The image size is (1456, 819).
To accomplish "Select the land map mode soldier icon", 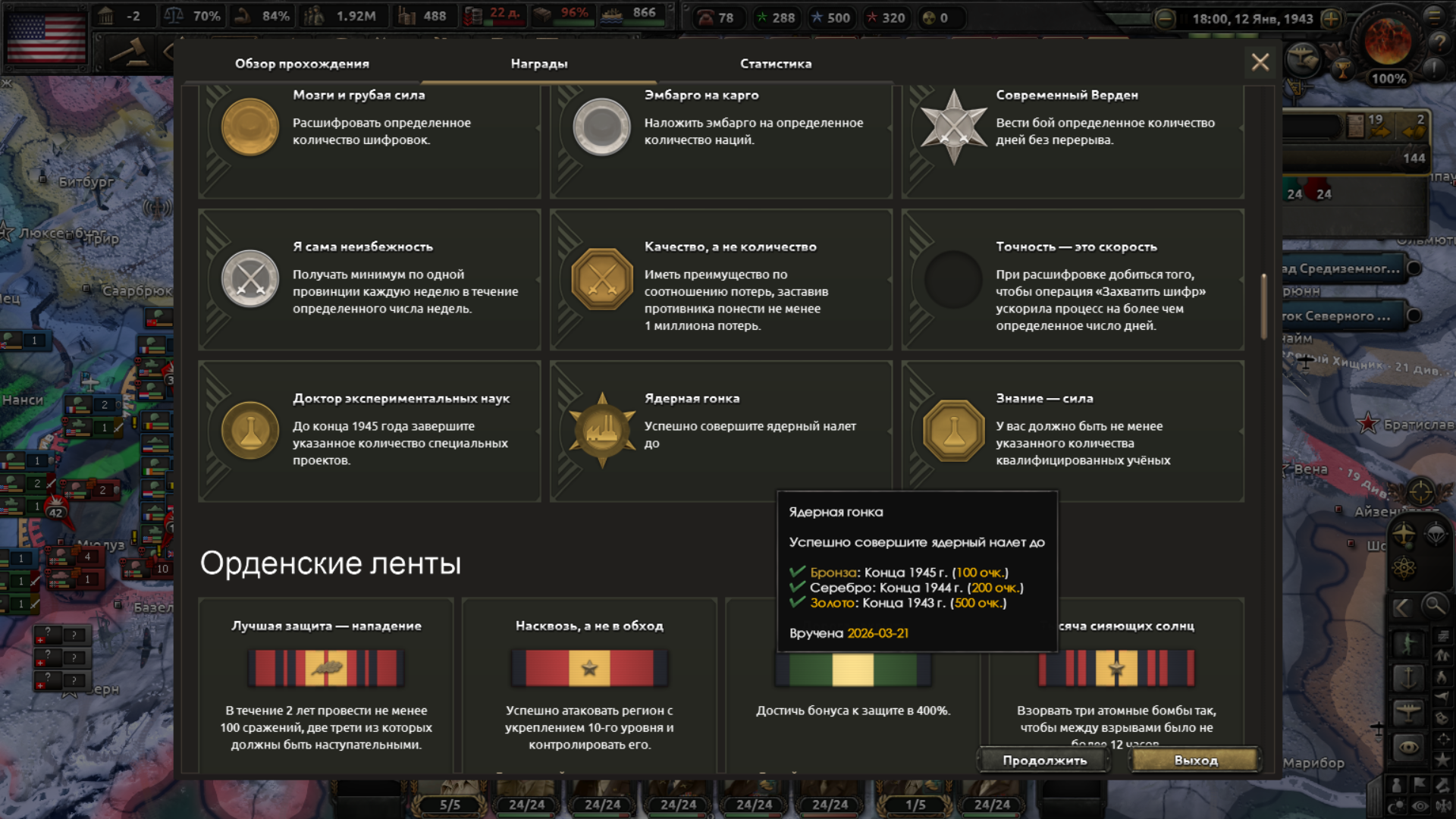I will [1408, 644].
